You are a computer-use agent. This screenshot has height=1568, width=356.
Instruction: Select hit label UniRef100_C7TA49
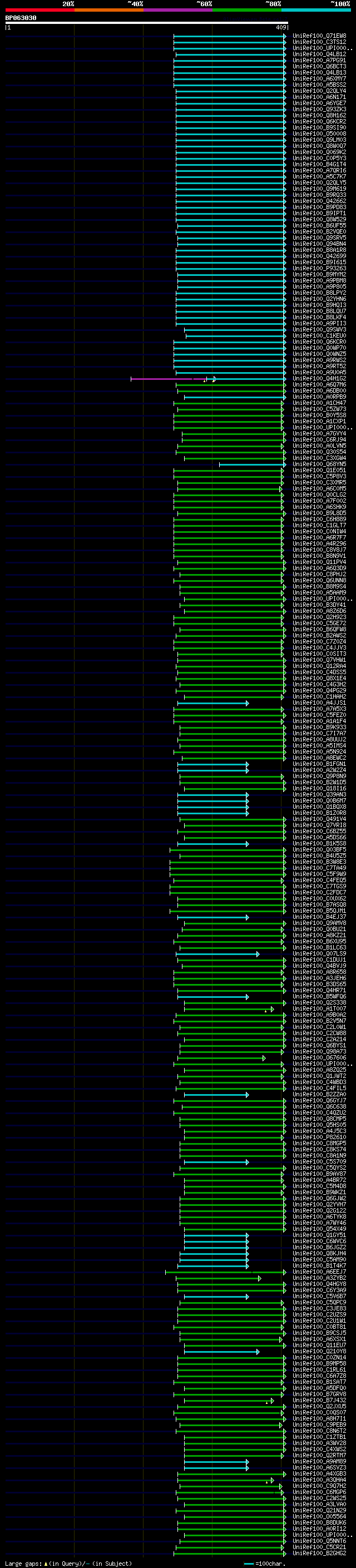click(319, 868)
